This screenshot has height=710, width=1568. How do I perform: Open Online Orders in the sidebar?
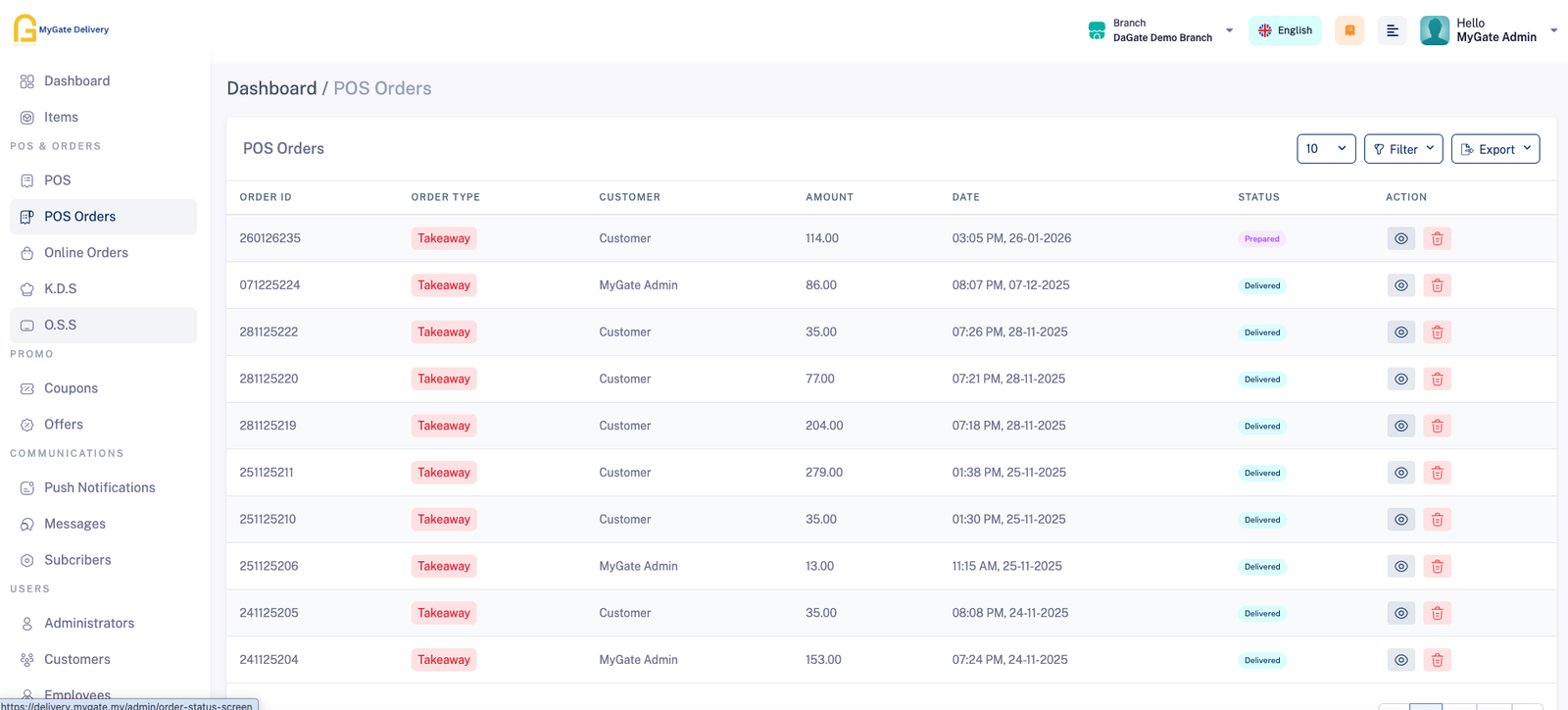click(86, 253)
